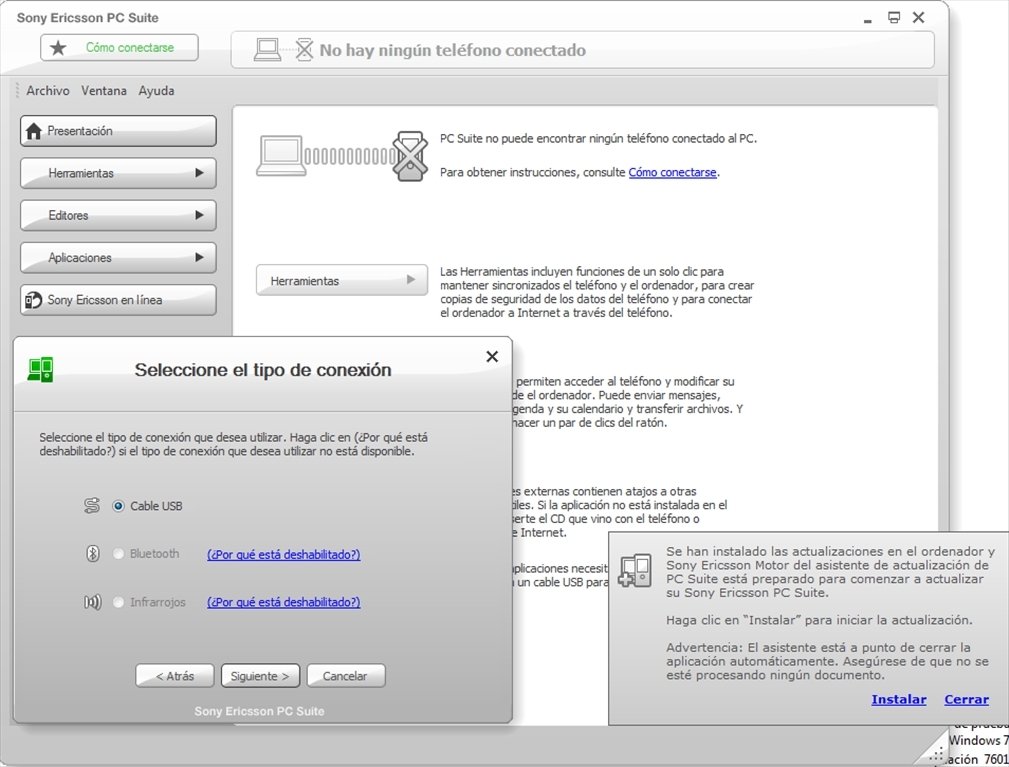Viewport: 1009px width, 767px height.
Task: Click the Infrarrojos infrared icon
Action: (x=93, y=602)
